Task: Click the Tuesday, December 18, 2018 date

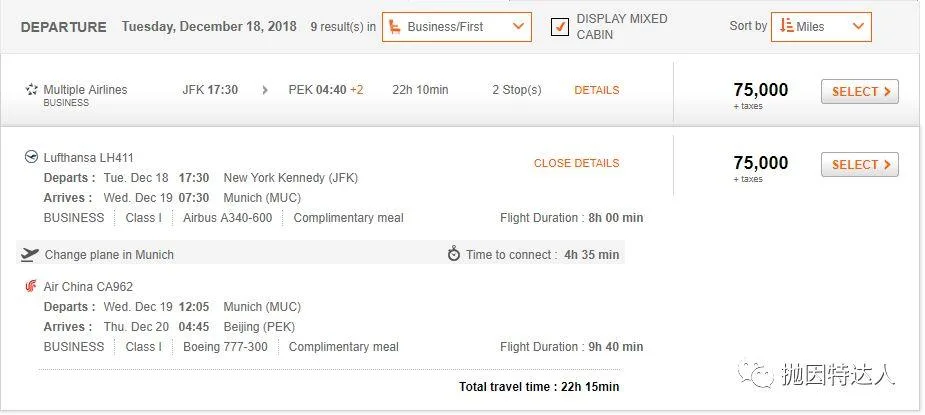Action: [209, 27]
